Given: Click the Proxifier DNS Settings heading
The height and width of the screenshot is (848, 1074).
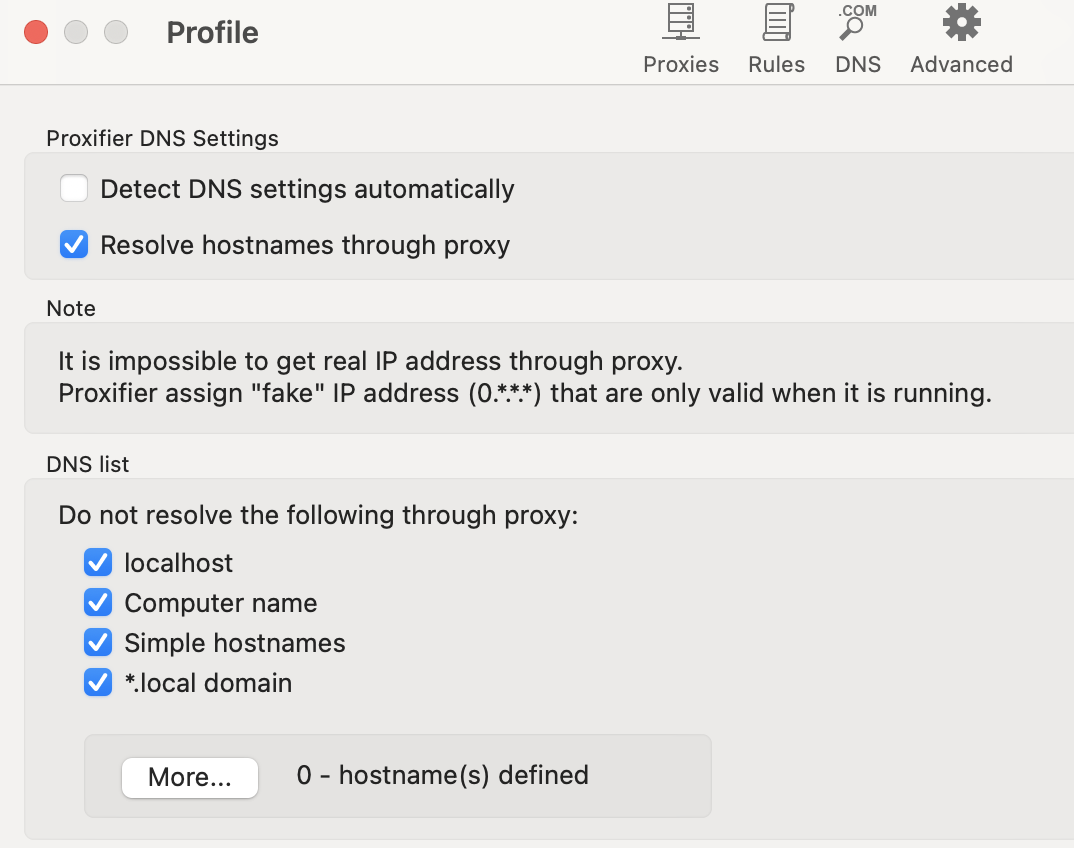Looking at the screenshot, I should click(x=162, y=138).
